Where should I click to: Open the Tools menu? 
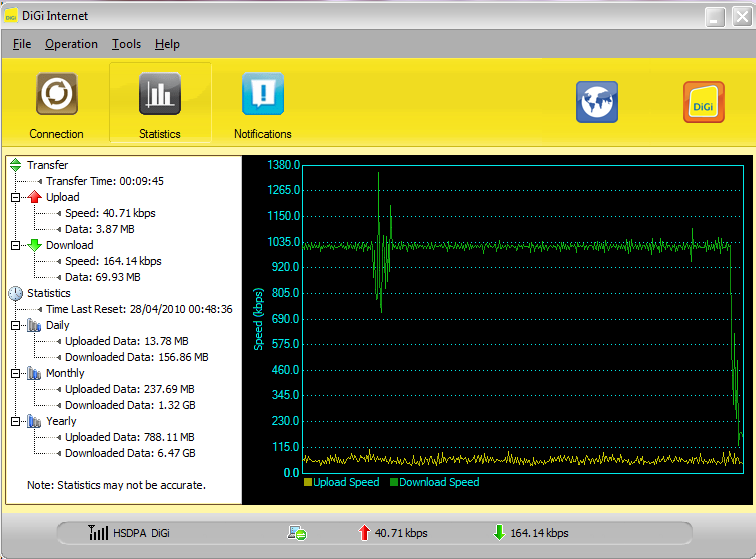(126, 44)
